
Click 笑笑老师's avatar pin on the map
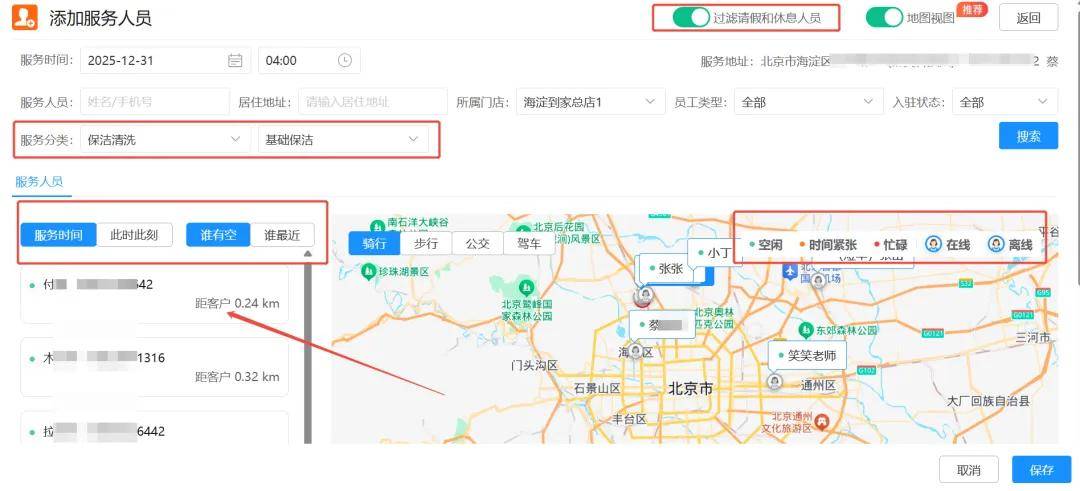tap(774, 381)
